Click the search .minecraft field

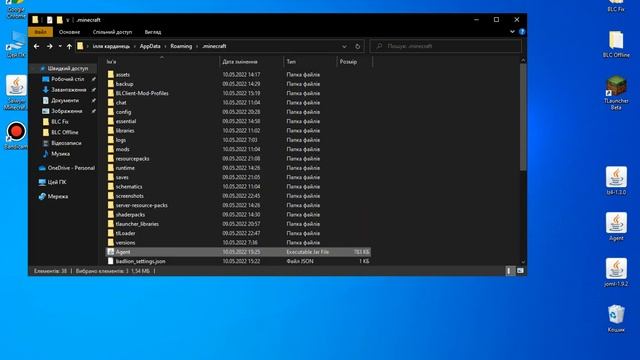click(x=446, y=46)
